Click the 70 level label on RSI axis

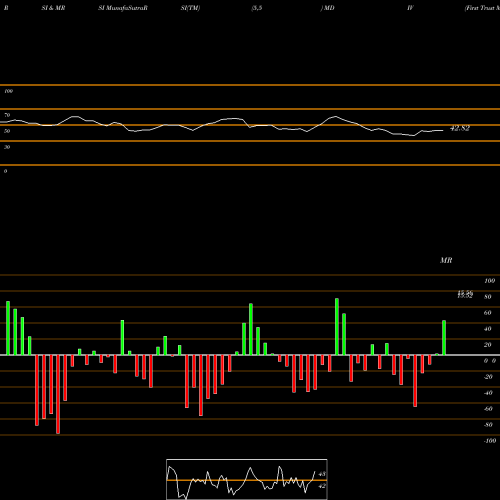click(x=7, y=115)
